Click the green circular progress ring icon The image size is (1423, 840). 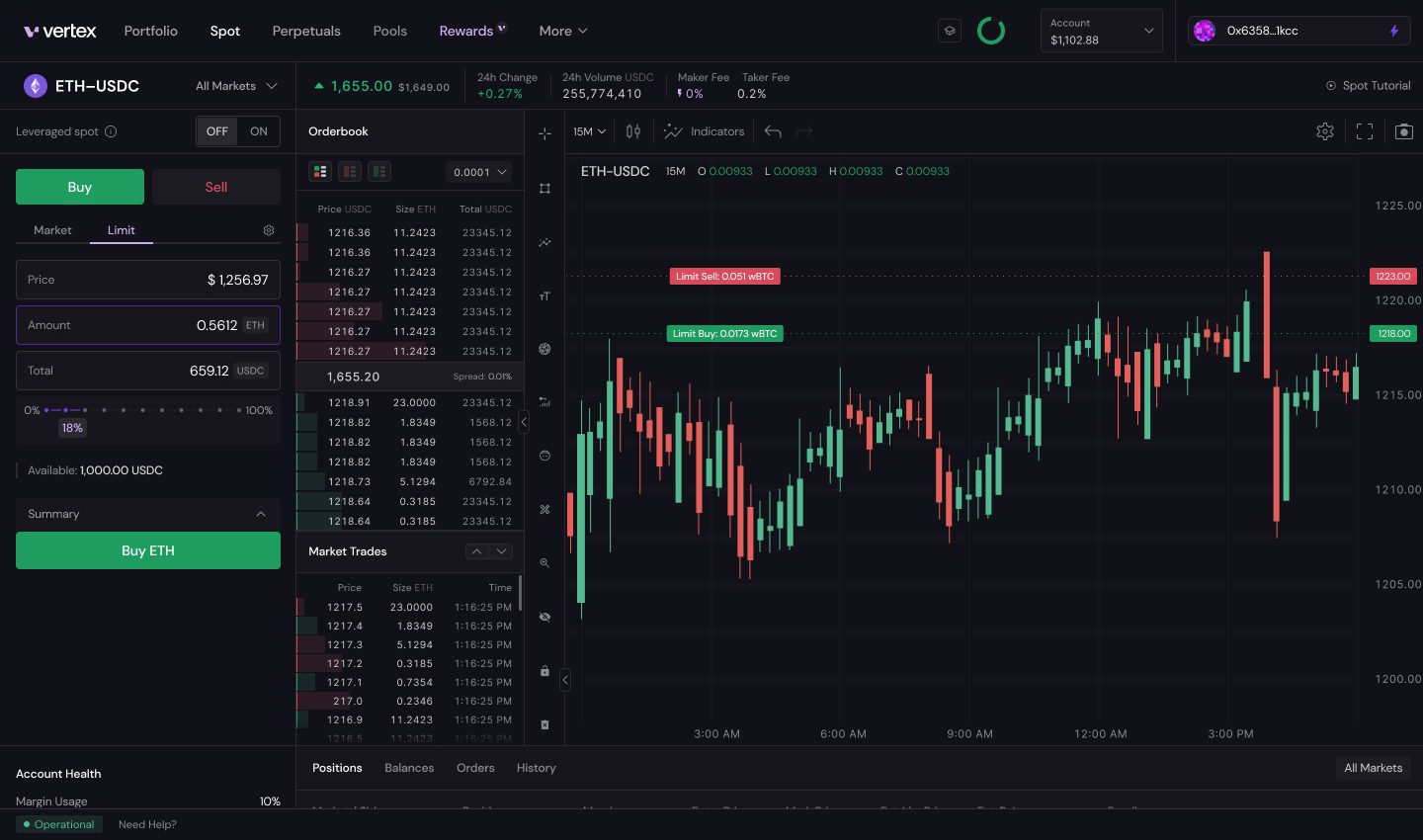[x=991, y=31]
